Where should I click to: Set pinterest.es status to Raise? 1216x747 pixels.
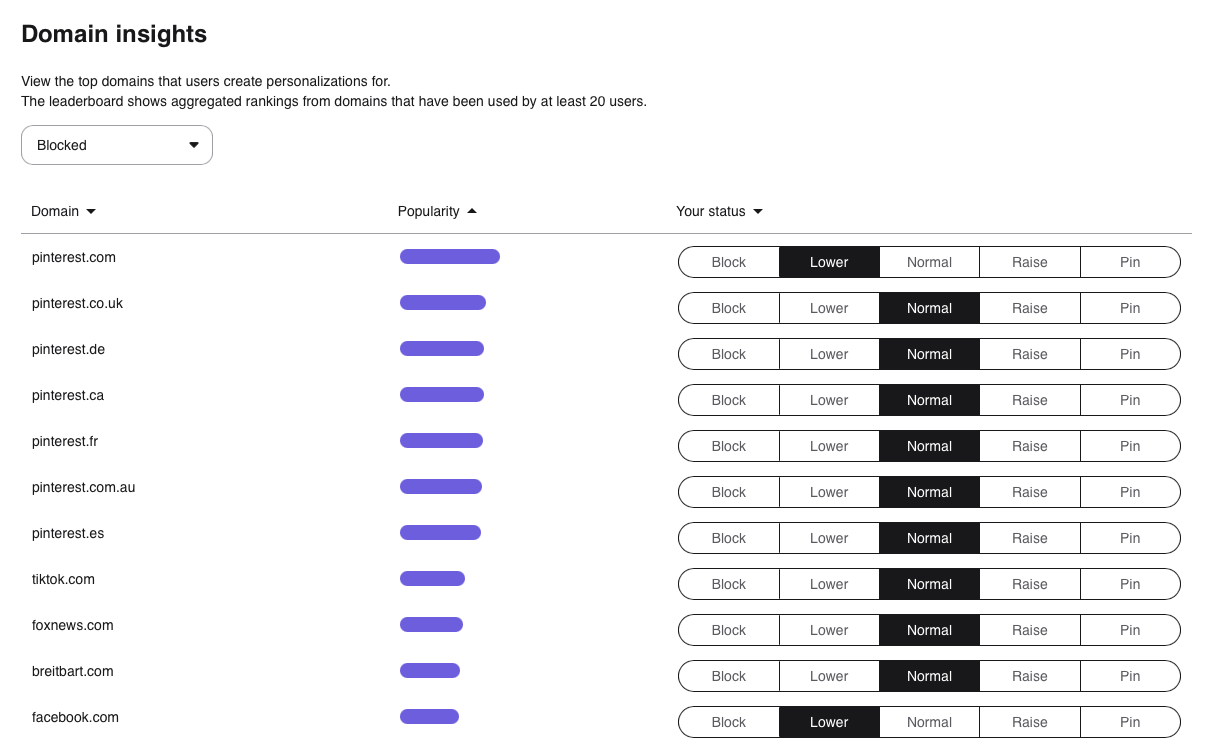tap(1029, 537)
